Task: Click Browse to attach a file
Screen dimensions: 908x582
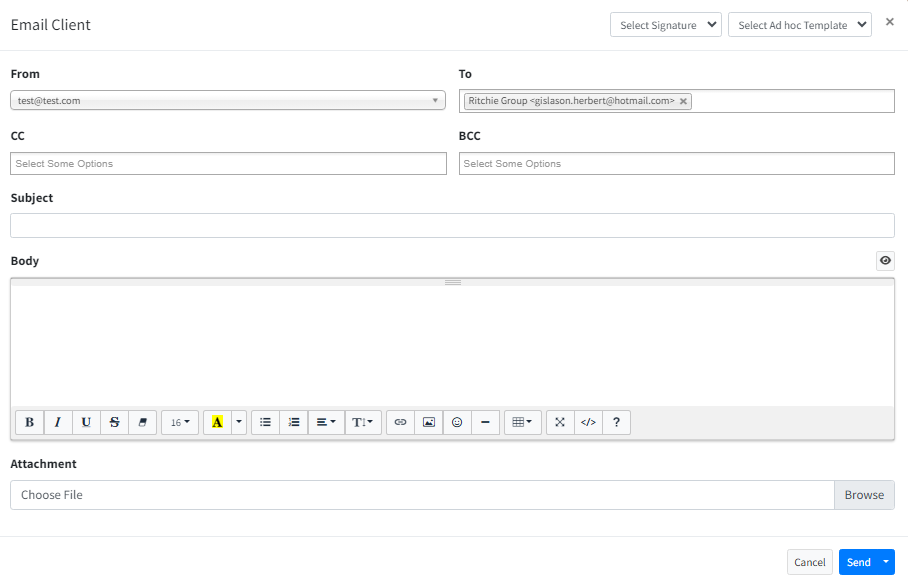Action: (864, 495)
